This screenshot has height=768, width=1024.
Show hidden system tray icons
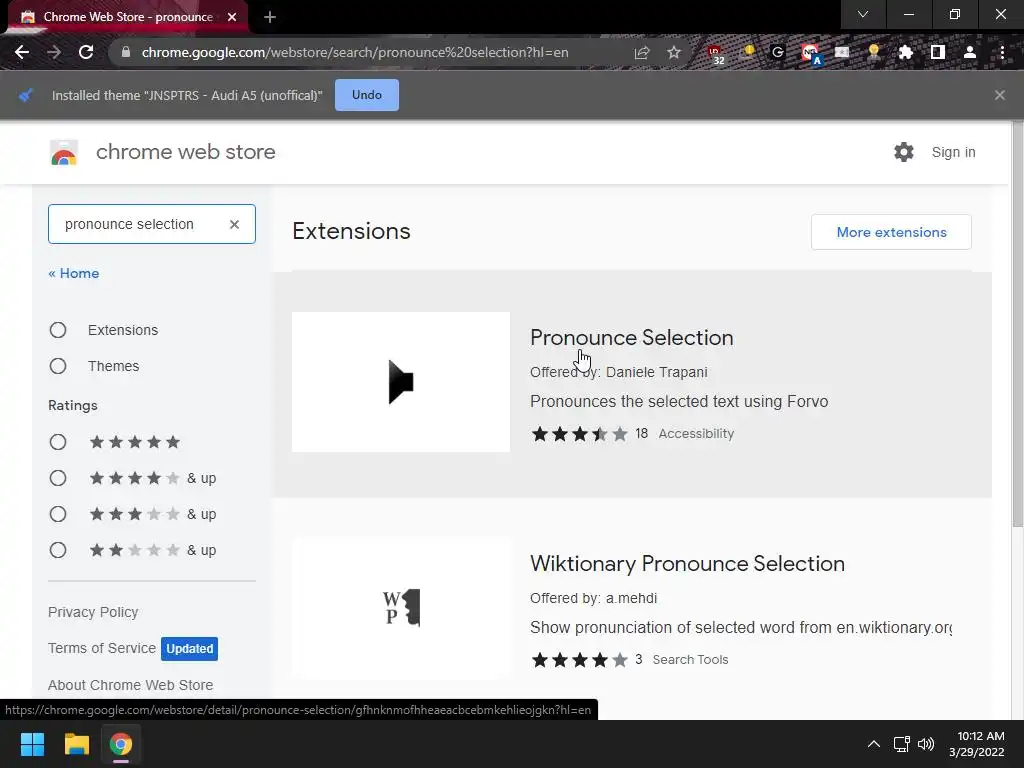[874, 744]
